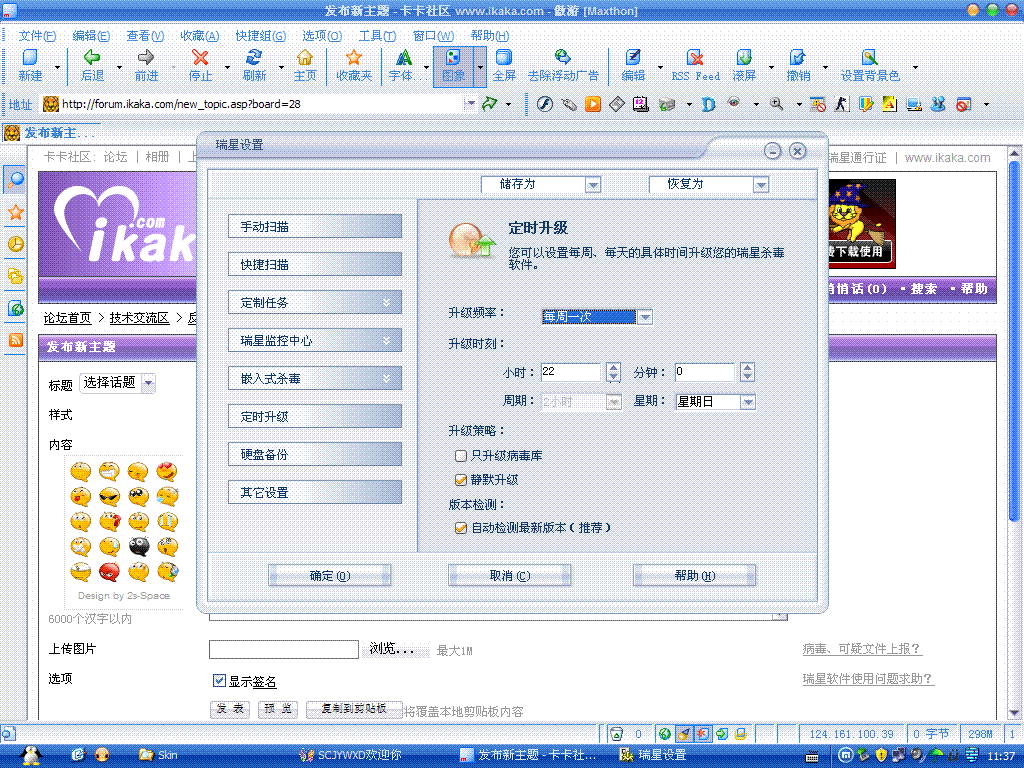Image resolution: width=1024 pixels, height=768 pixels.
Task: Click the green Go arrow beside address bar
Action: 489,103
